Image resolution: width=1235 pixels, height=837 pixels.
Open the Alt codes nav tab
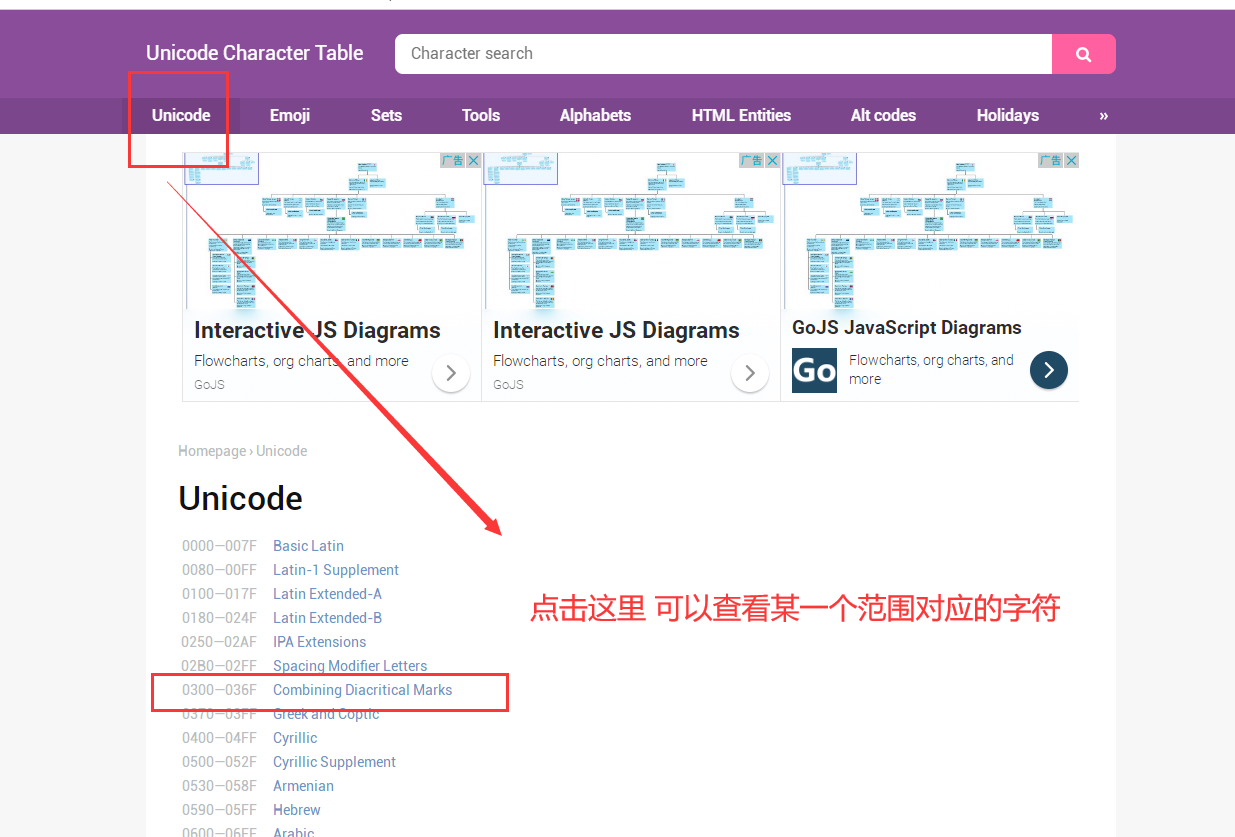pos(883,115)
